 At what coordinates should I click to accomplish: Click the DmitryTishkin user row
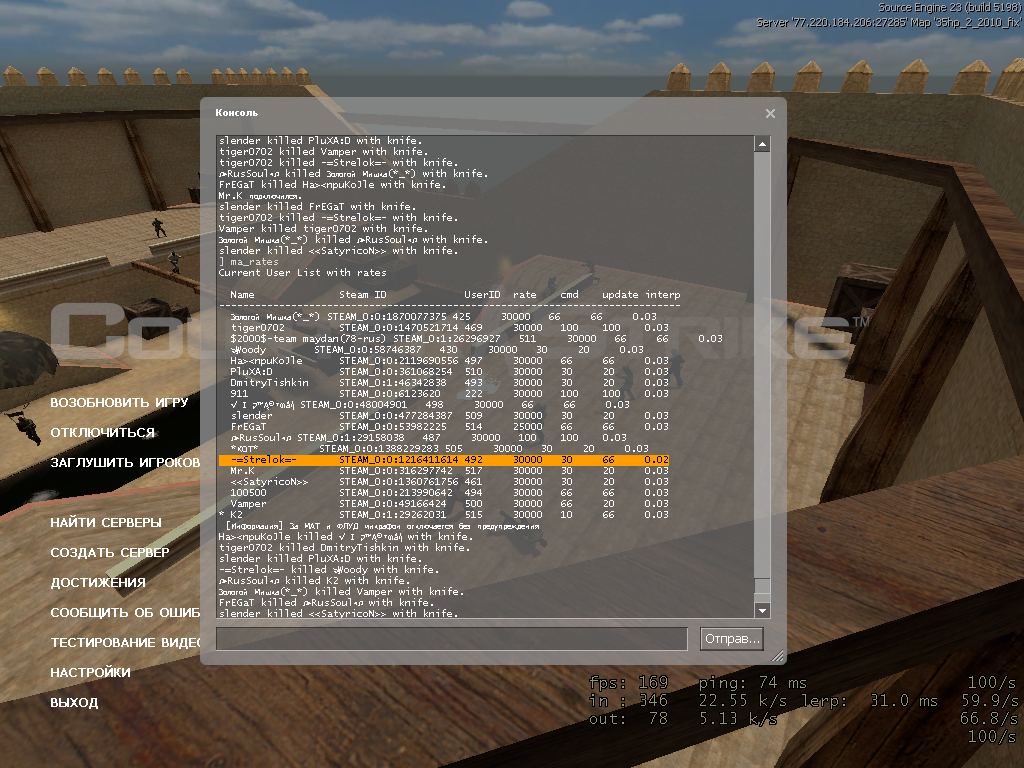coord(449,383)
